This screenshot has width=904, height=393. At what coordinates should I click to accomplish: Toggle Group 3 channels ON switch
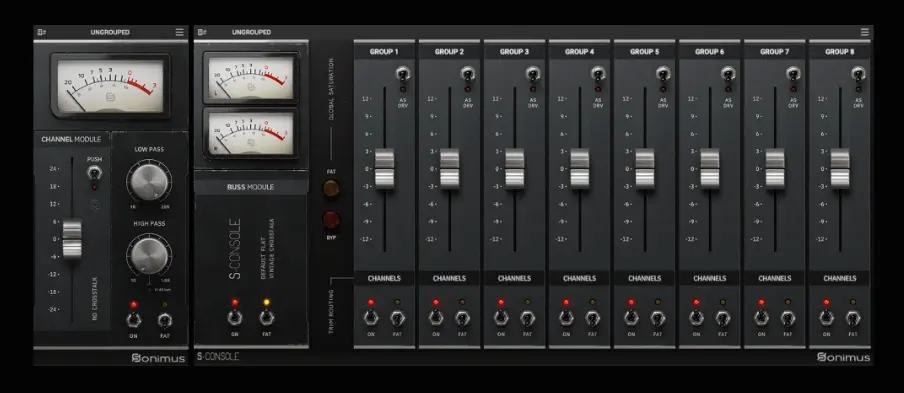click(x=501, y=318)
